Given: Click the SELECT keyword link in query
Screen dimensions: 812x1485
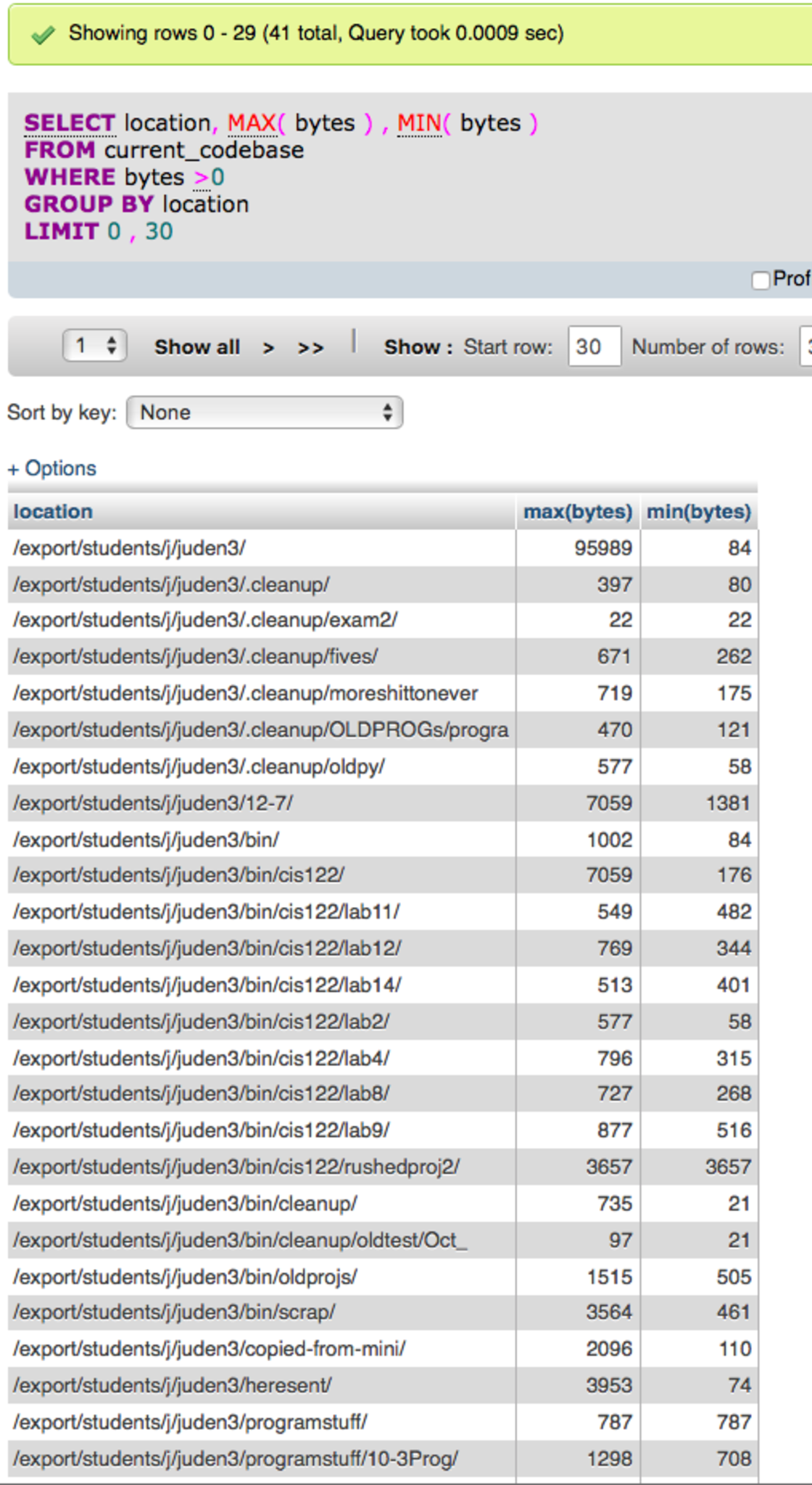Looking at the screenshot, I should click(x=70, y=123).
